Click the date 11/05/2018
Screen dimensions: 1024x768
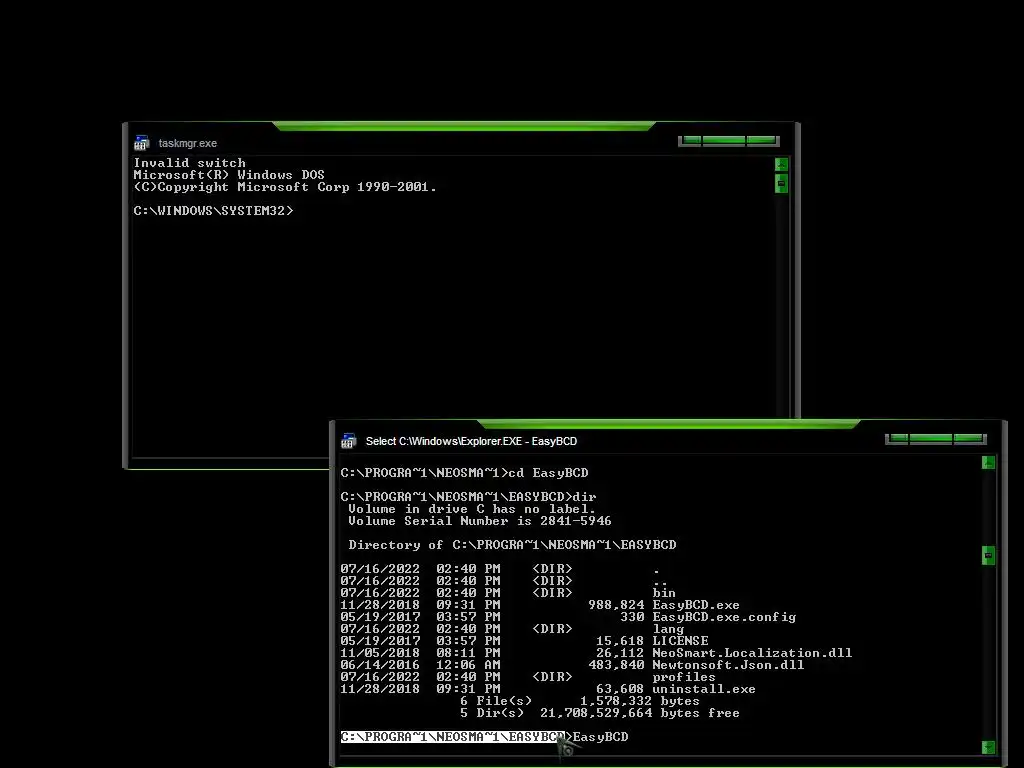pyautogui.click(x=380, y=653)
